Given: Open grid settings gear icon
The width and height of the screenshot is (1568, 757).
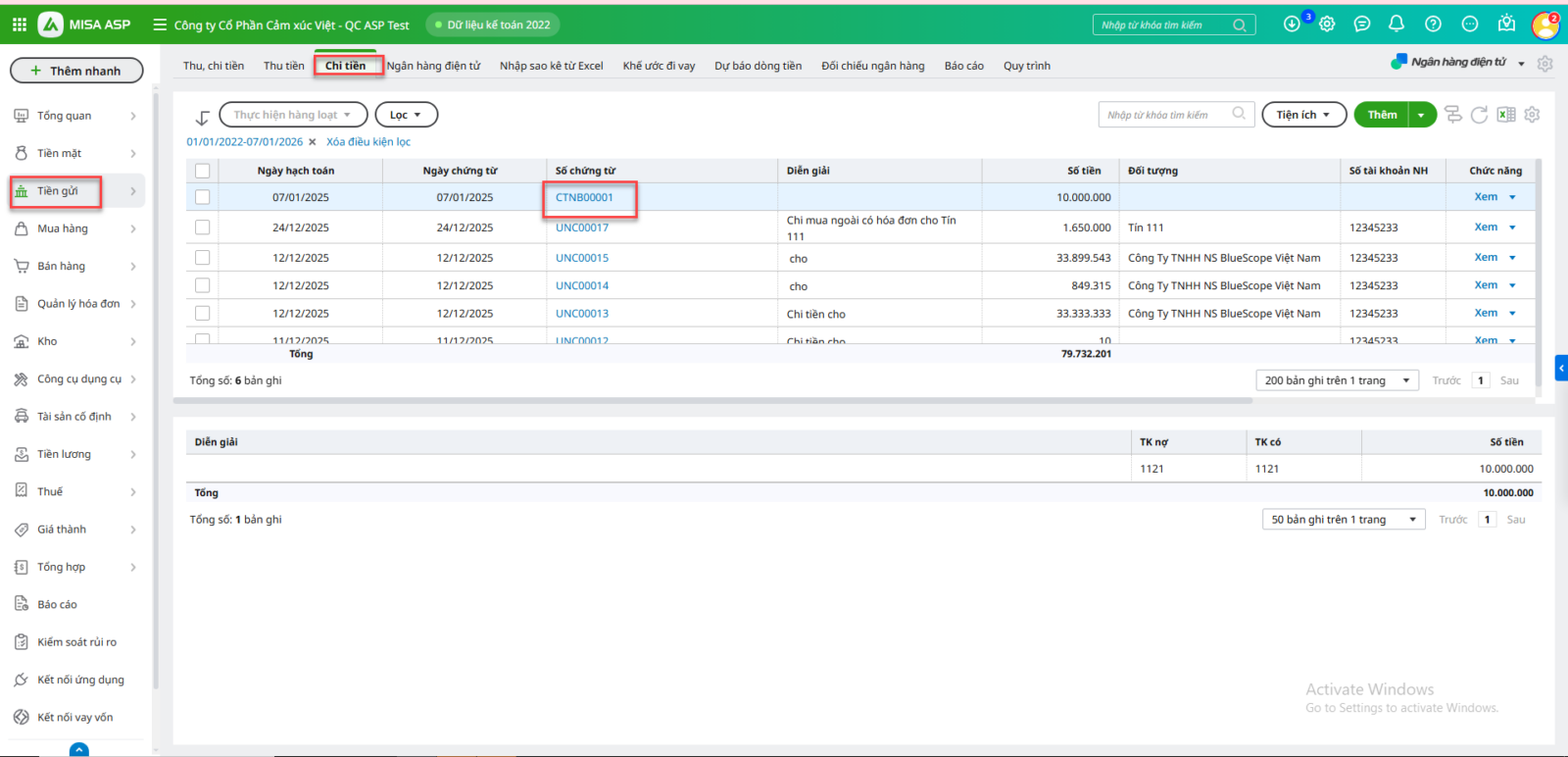Looking at the screenshot, I should 1533,115.
